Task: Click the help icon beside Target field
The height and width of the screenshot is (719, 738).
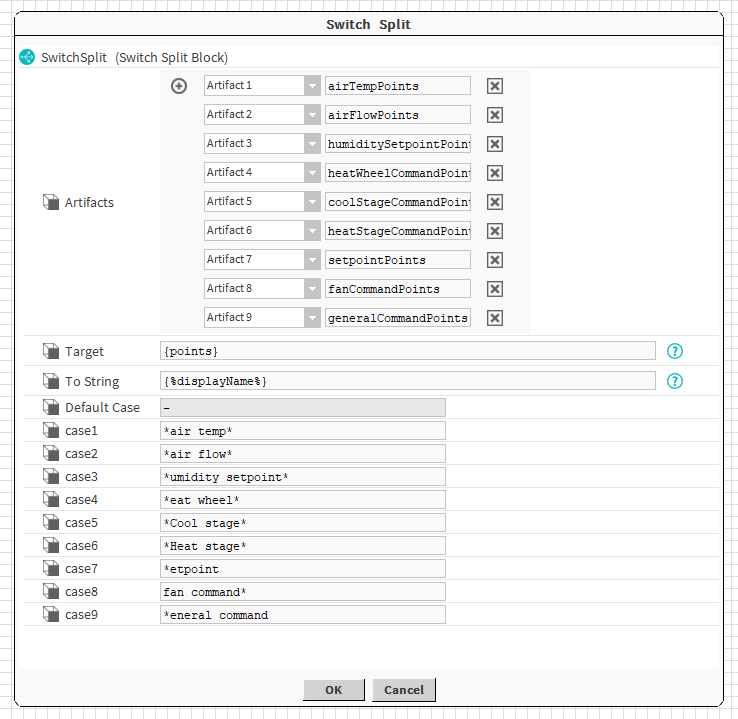Action: click(675, 351)
